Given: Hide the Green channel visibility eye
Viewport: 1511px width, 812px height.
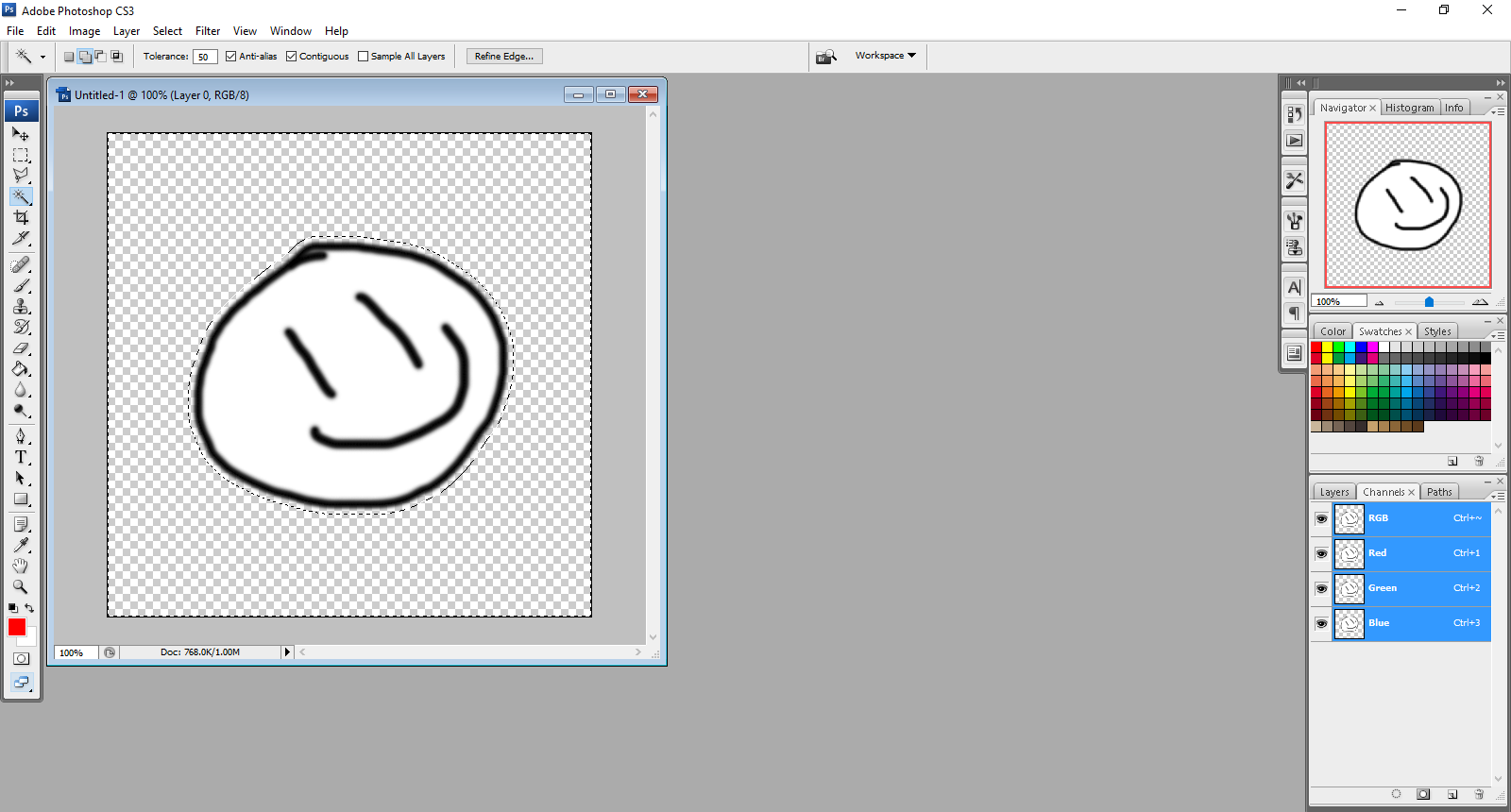Looking at the screenshot, I should pos(1321,588).
